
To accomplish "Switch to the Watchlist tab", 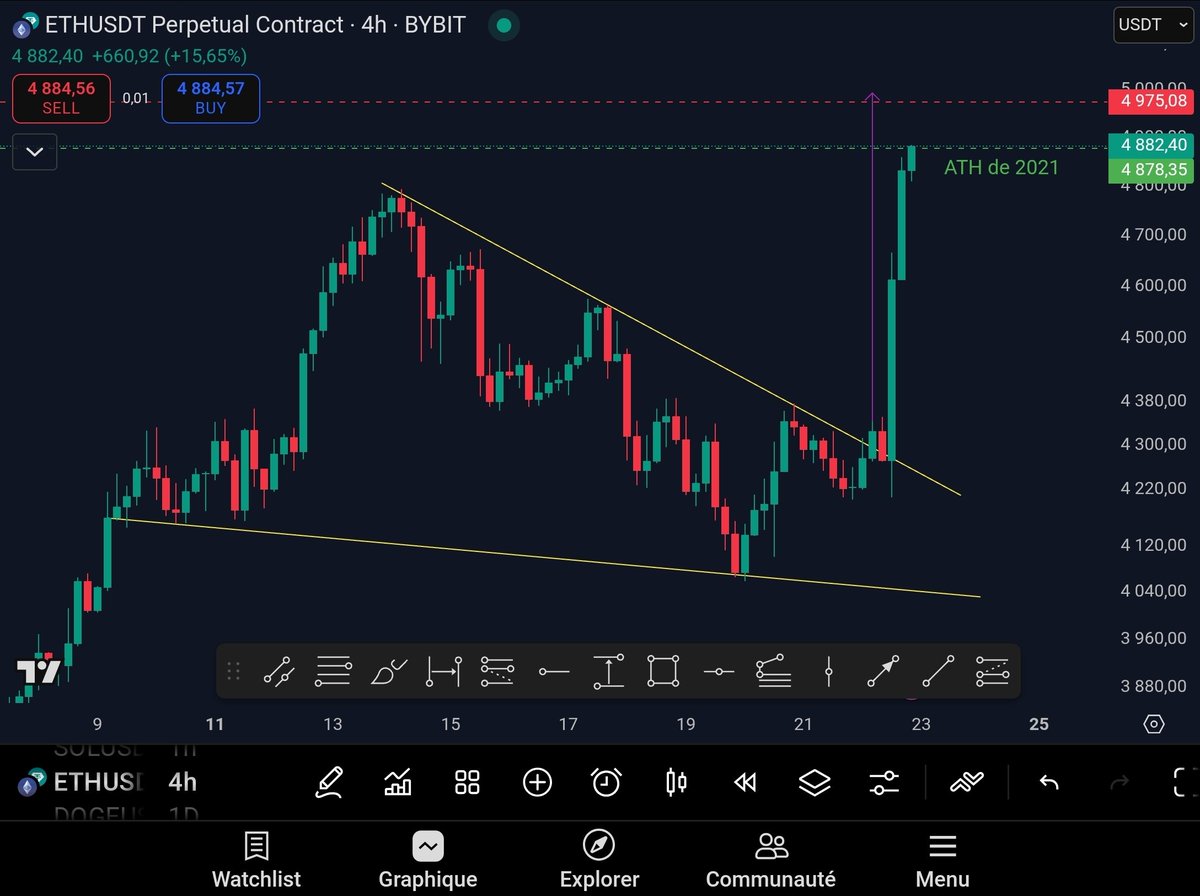I will [256, 858].
